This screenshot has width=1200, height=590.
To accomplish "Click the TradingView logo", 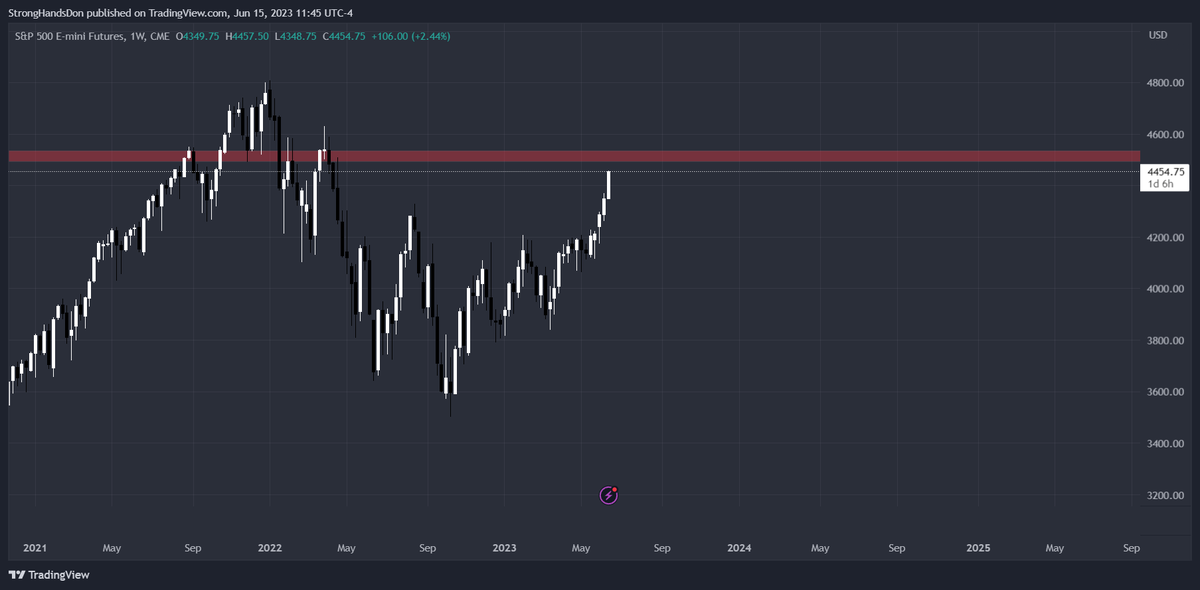I will (16, 575).
